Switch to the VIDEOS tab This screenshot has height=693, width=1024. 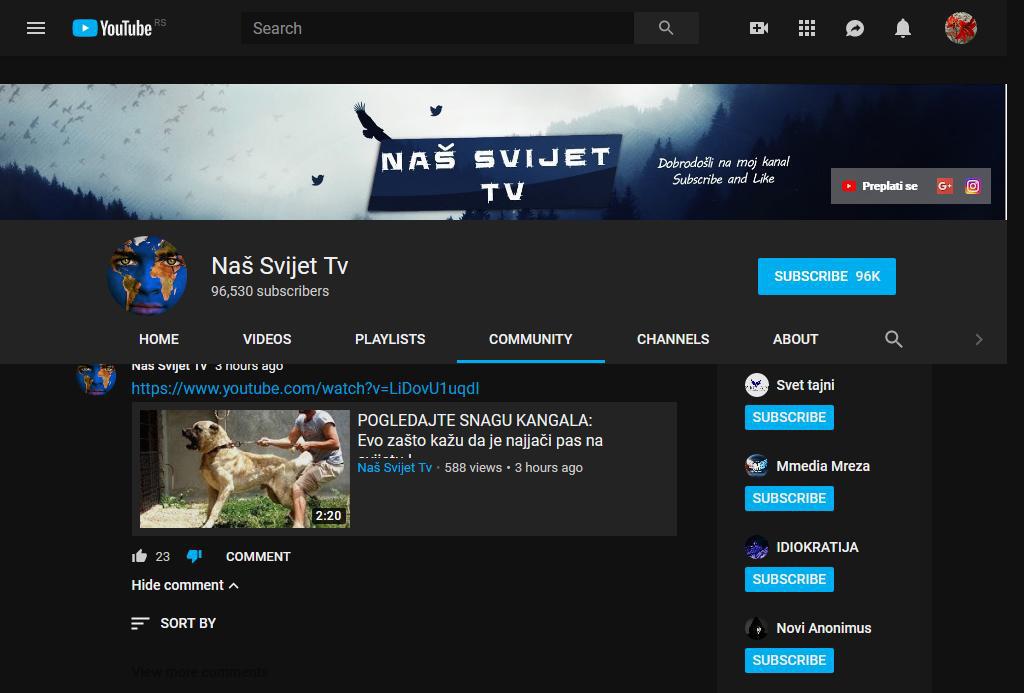tap(267, 339)
